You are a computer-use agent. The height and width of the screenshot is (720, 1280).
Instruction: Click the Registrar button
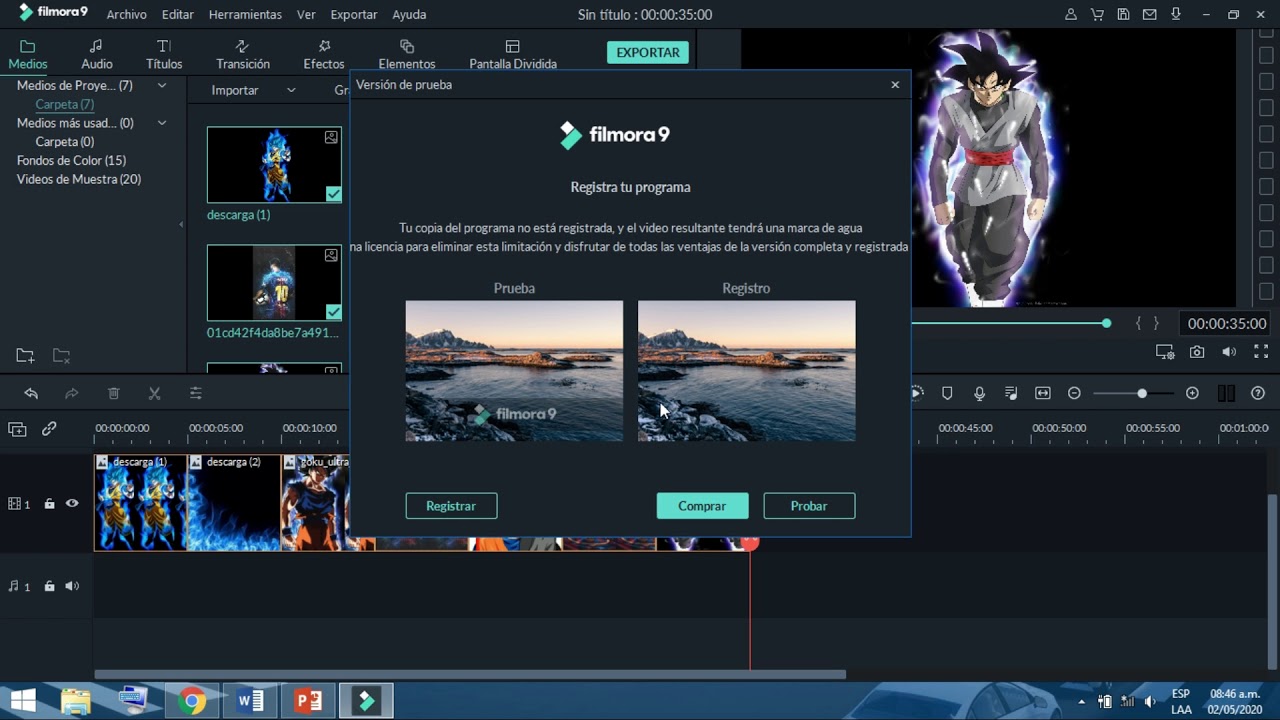pyautogui.click(x=451, y=506)
